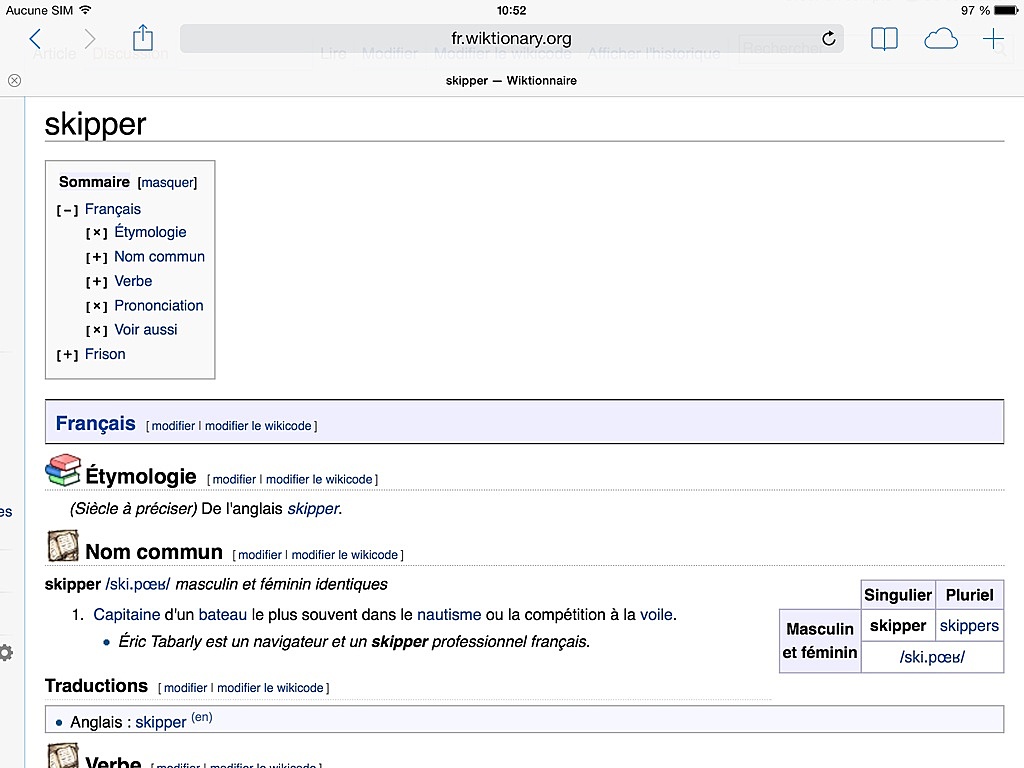The height and width of the screenshot is (768, 1024).
Task: Open the pronunciation link in the inflection table
Action: [932, 657]
